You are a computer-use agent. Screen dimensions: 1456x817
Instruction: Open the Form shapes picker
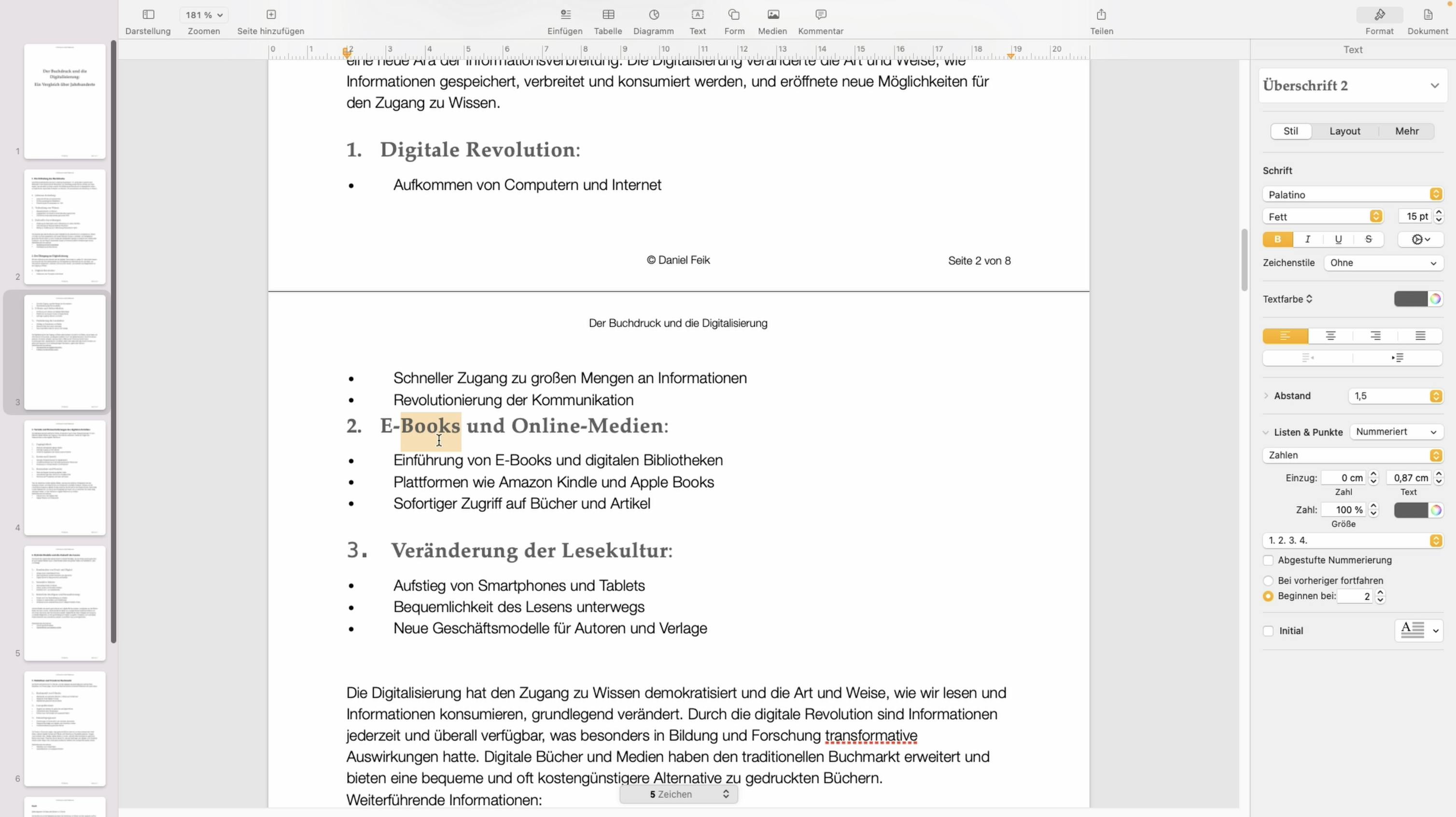coord(734,21)
